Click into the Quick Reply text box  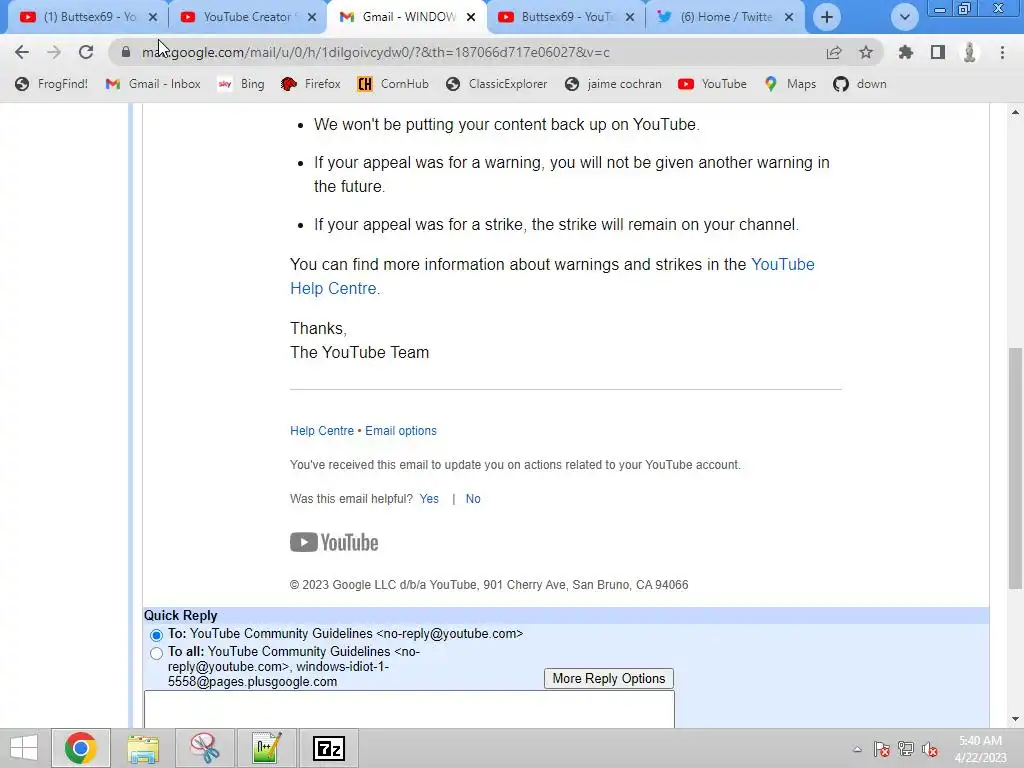tap(409, 710)
